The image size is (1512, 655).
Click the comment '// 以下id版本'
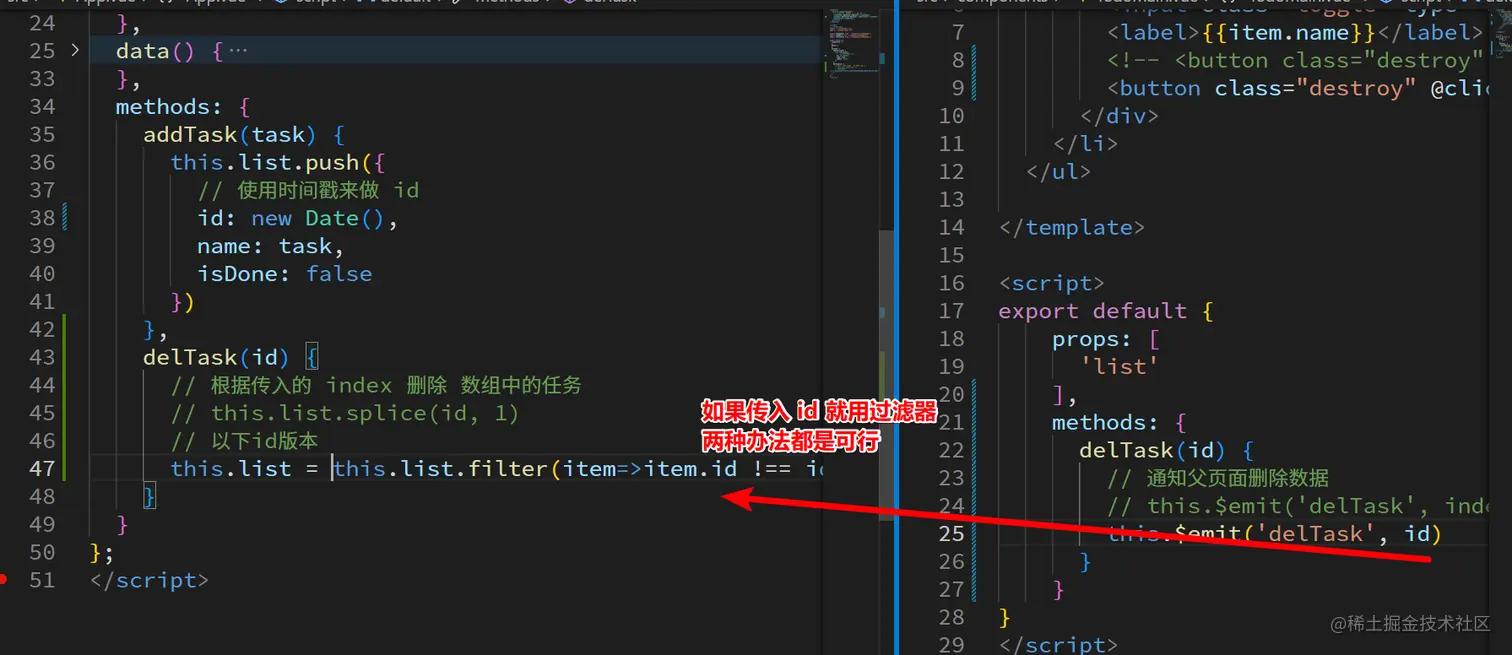(x=244, y=441)
